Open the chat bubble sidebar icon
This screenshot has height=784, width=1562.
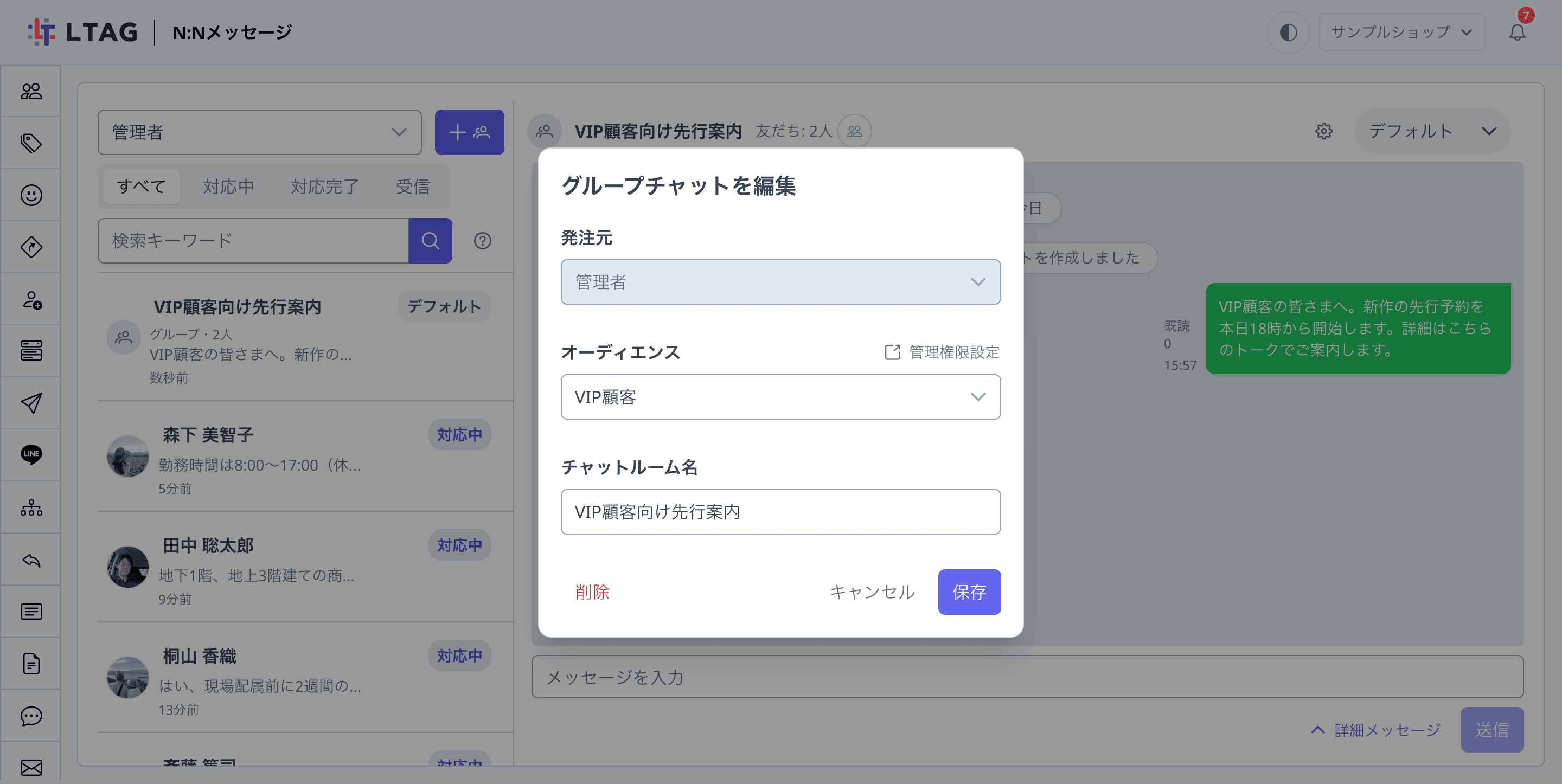click(x=31, y=716)
